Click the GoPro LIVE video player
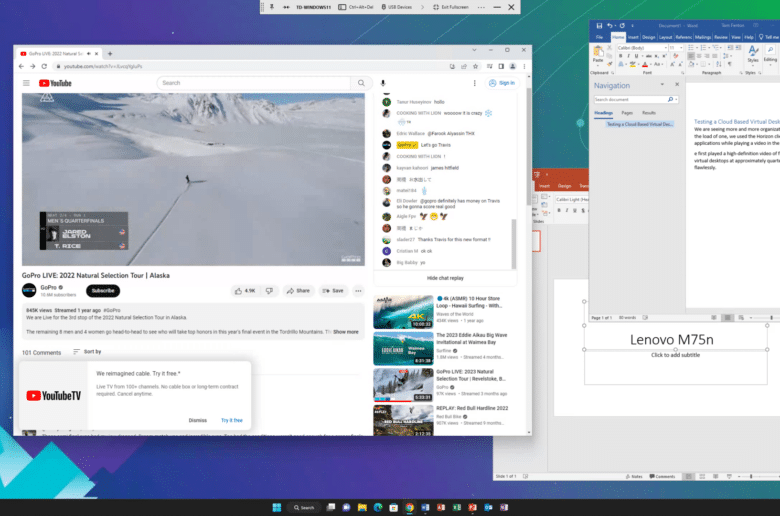 click(x=193, y=179)
